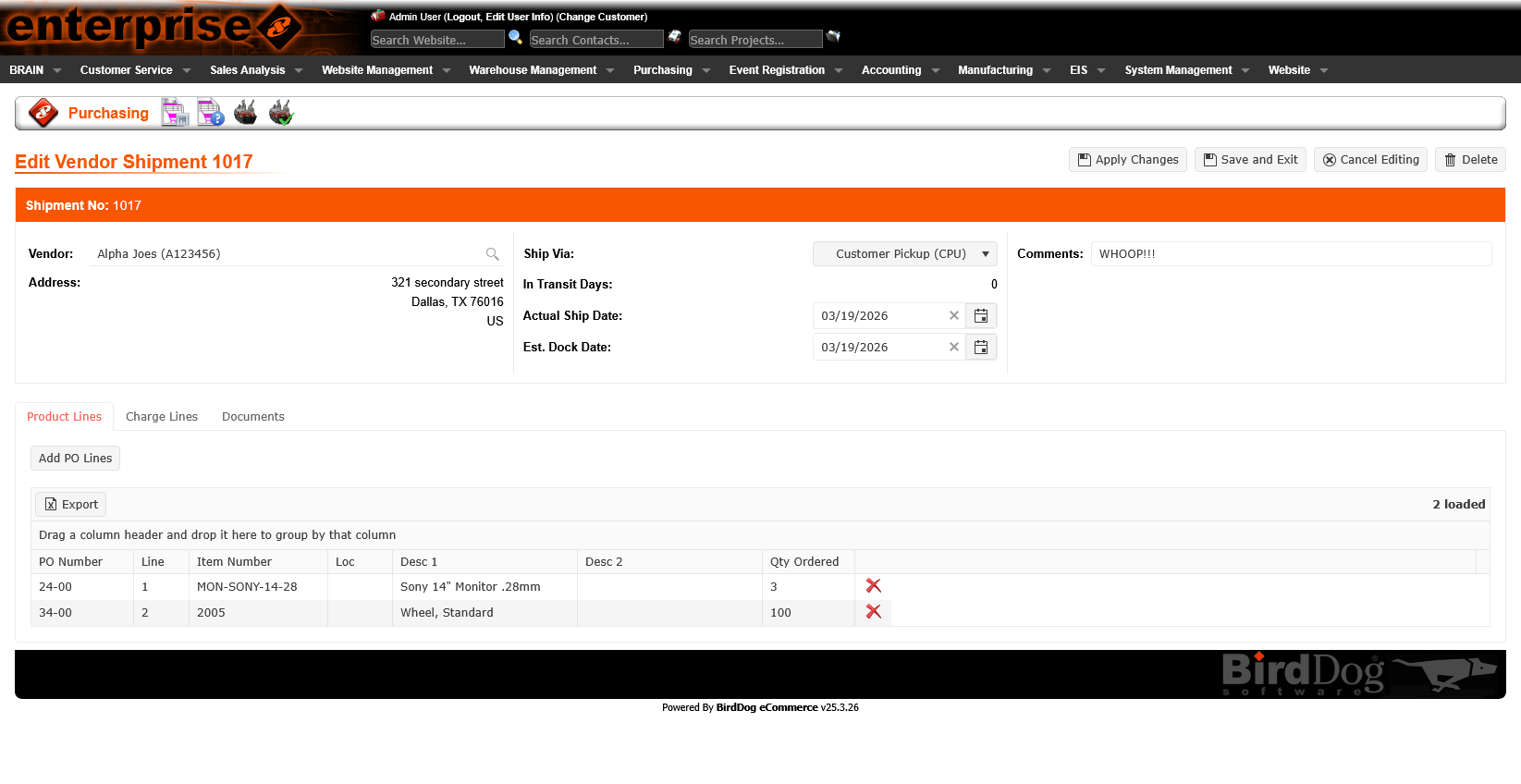Screen dimensions: 1521x784
Task: Click the vendor lookup magnifier icon
Action: point(493,254)
